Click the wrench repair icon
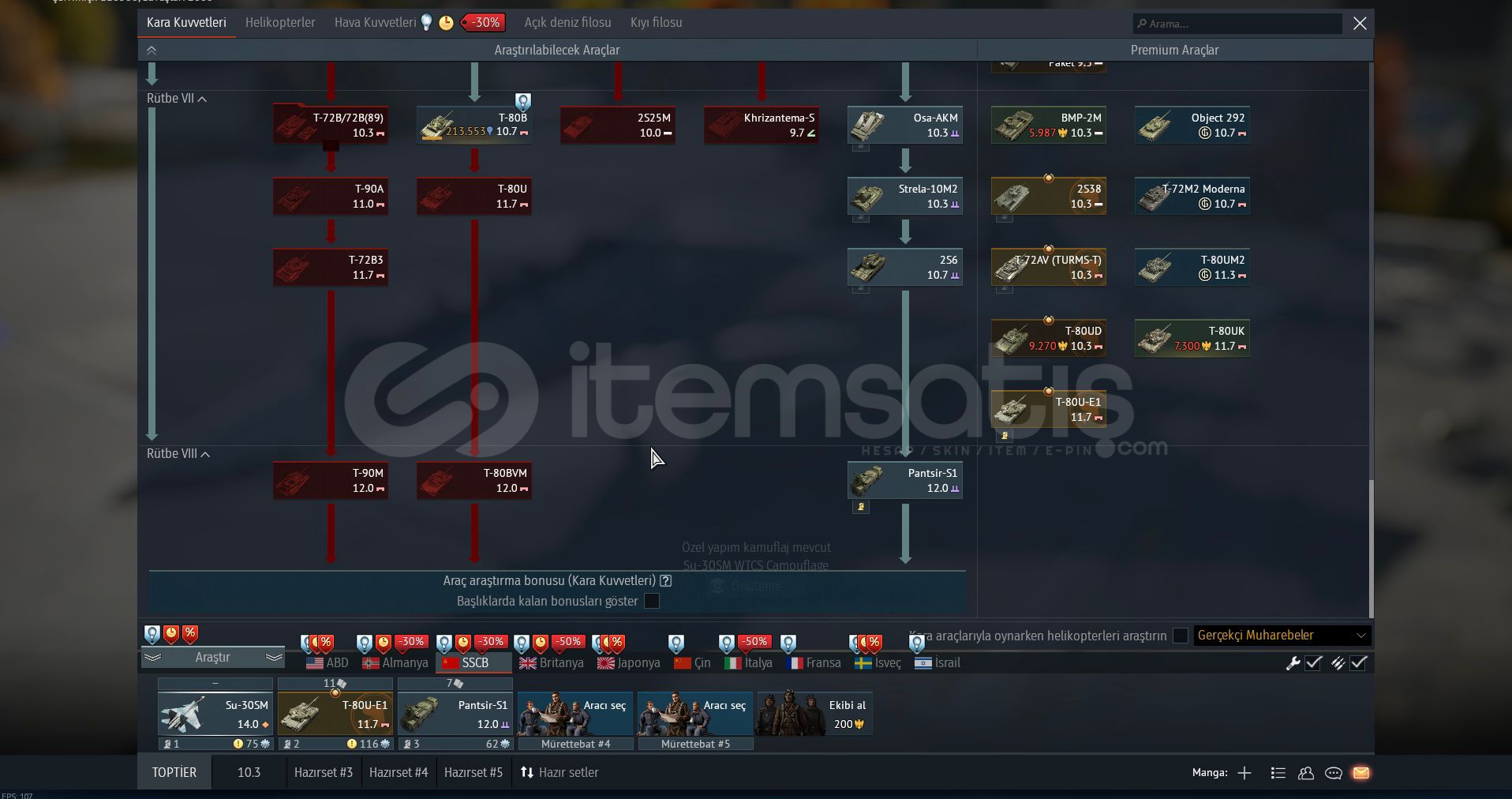Screen dimensions: 1512x799 (1293, 663)
